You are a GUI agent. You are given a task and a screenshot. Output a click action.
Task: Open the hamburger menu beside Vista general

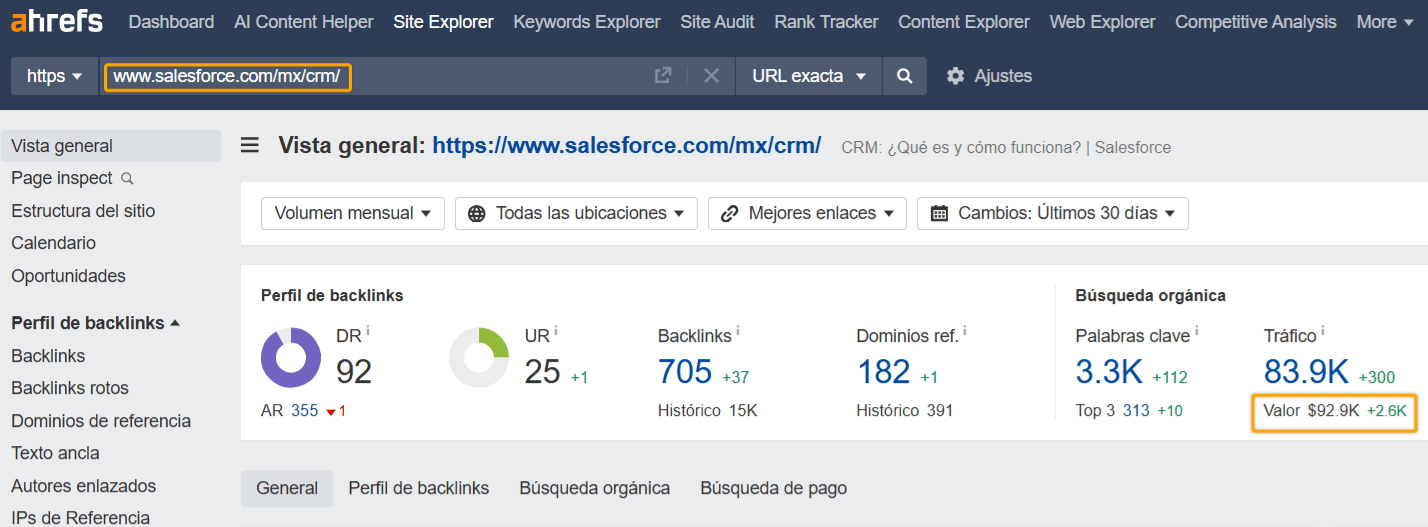250,146
